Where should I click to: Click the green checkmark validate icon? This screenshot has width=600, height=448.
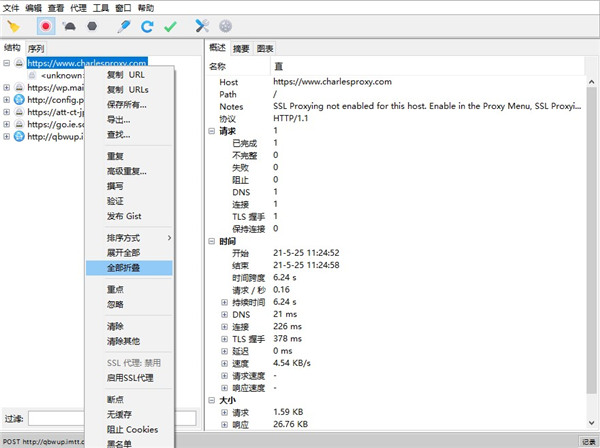(170, 25)
